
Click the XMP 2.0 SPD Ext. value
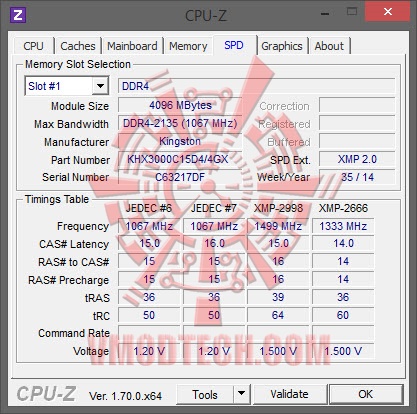click(x=357, y=159)
